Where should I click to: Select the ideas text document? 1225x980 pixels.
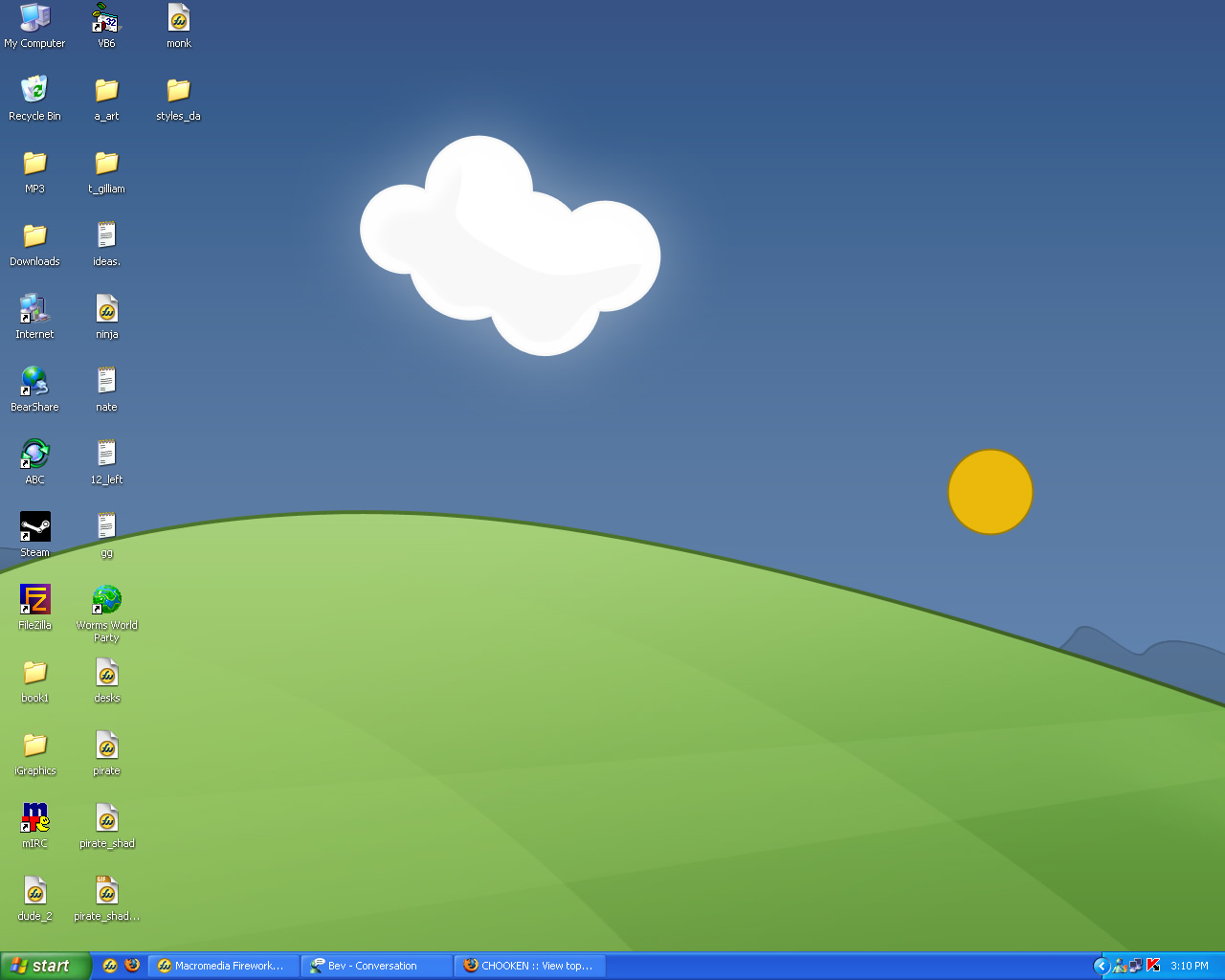coord(106,236)
